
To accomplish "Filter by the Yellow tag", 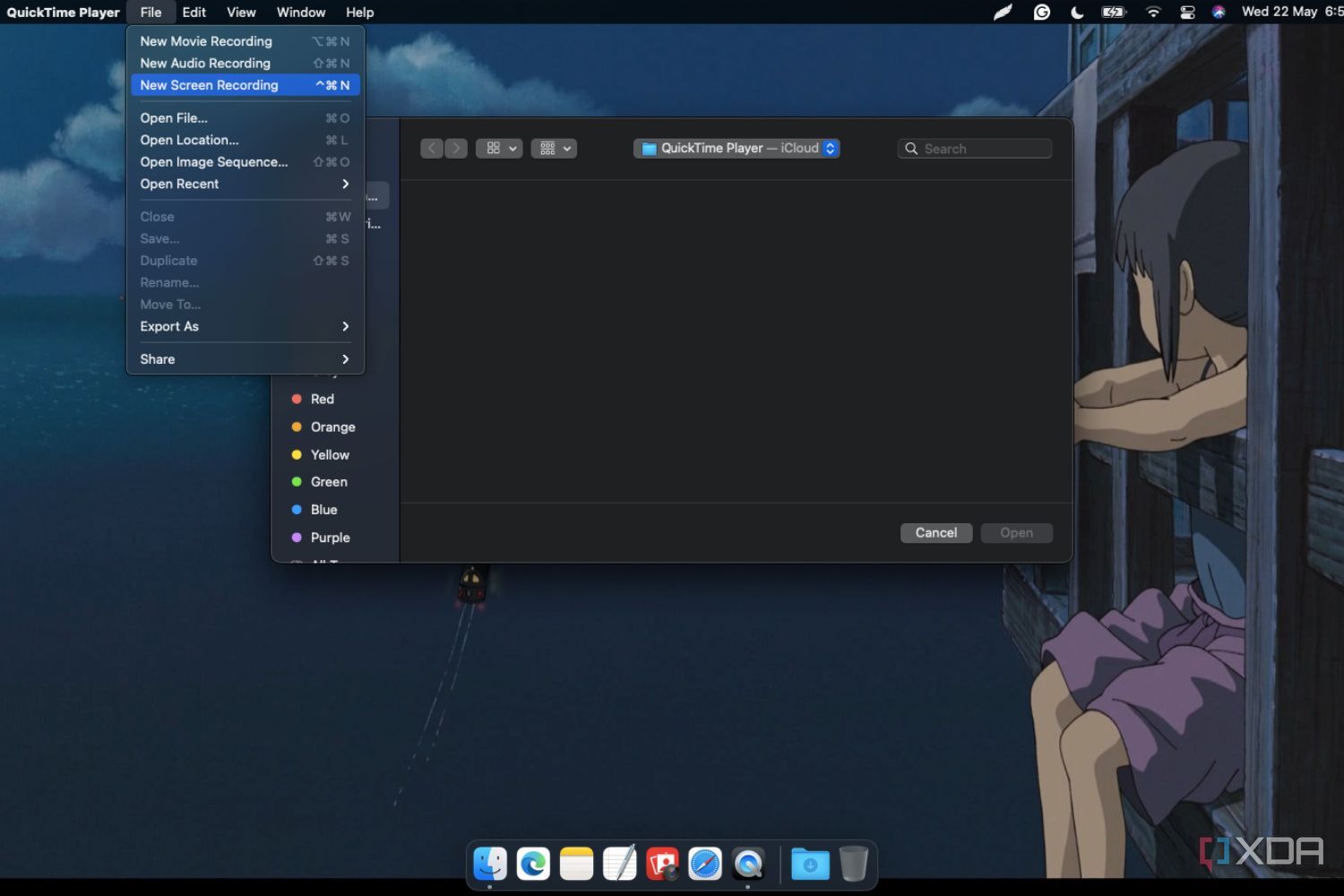I will coord(330,454).
